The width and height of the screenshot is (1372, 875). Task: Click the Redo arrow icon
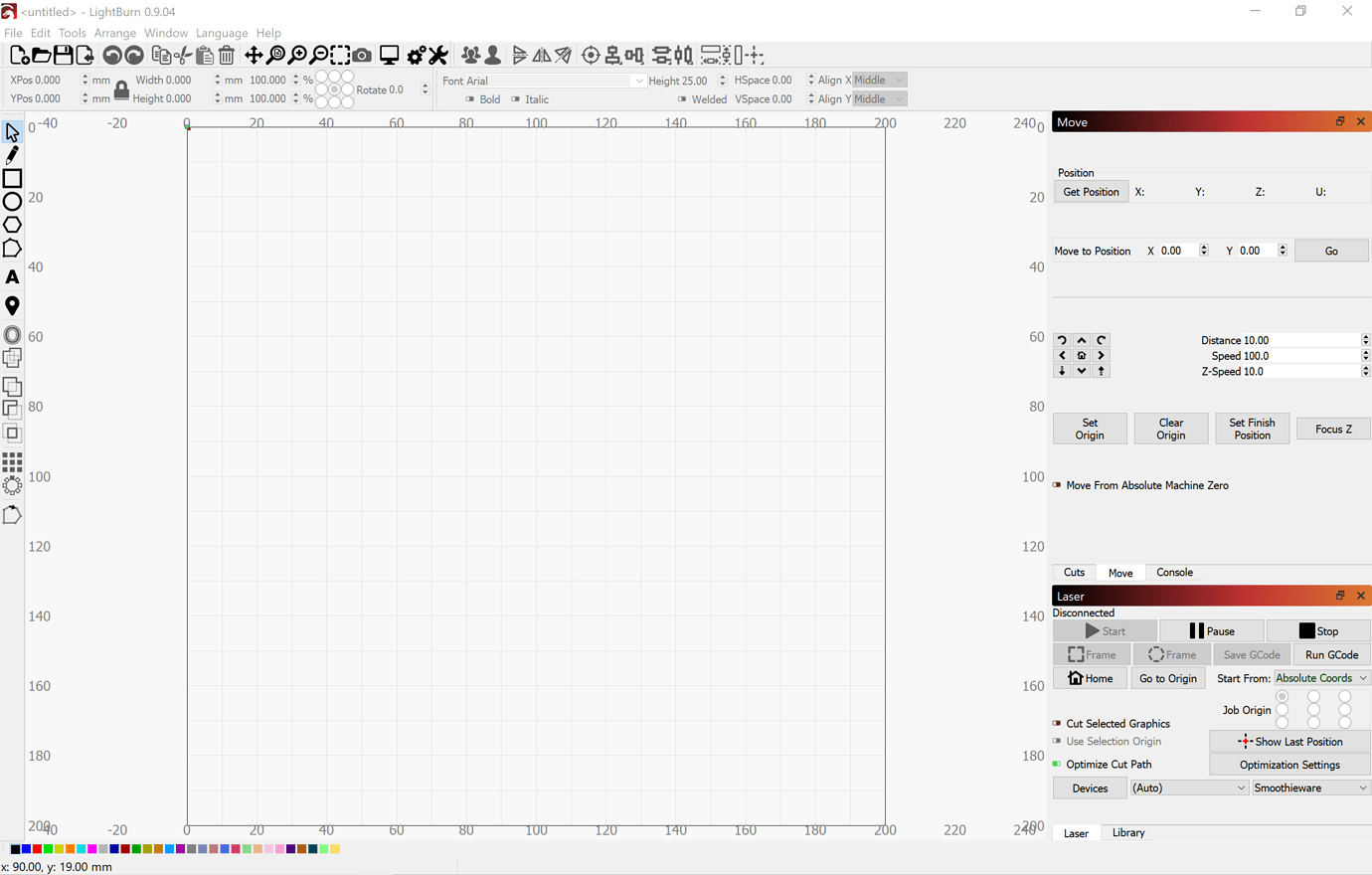point(134,56)
